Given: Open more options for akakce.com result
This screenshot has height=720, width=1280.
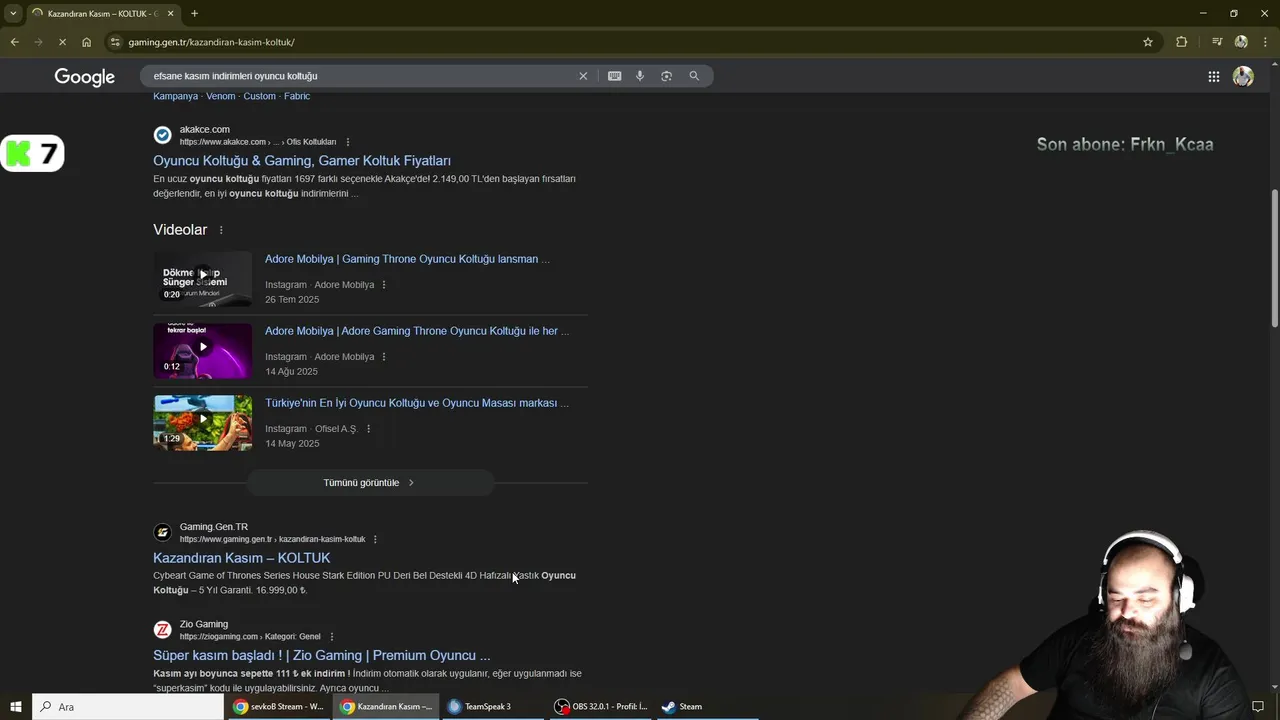Looking at the screenshot, I should pyautogui.click(x=348, y=142).
